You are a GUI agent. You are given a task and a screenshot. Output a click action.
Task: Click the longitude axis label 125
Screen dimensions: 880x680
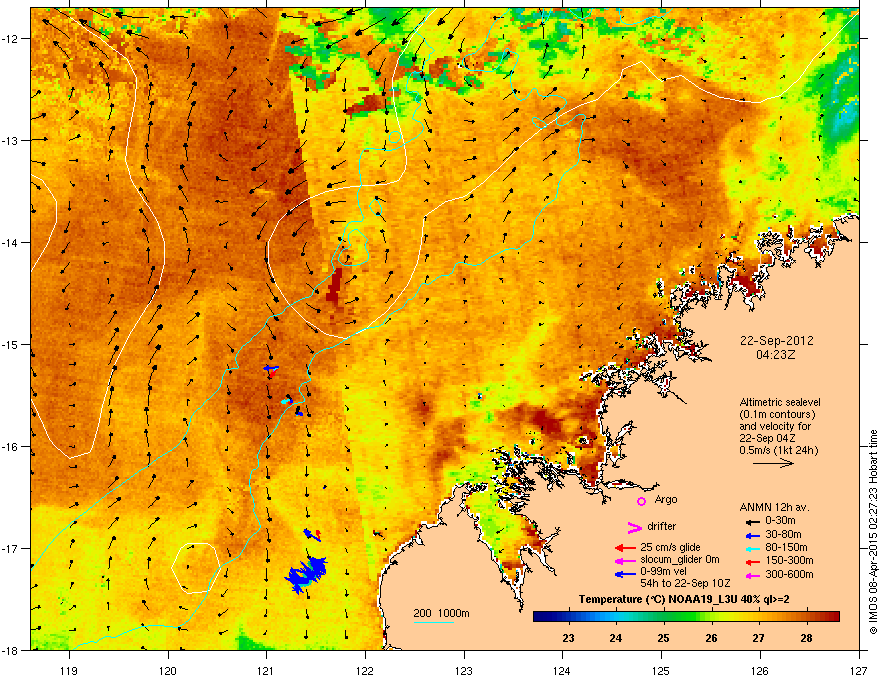click(661, 670)
